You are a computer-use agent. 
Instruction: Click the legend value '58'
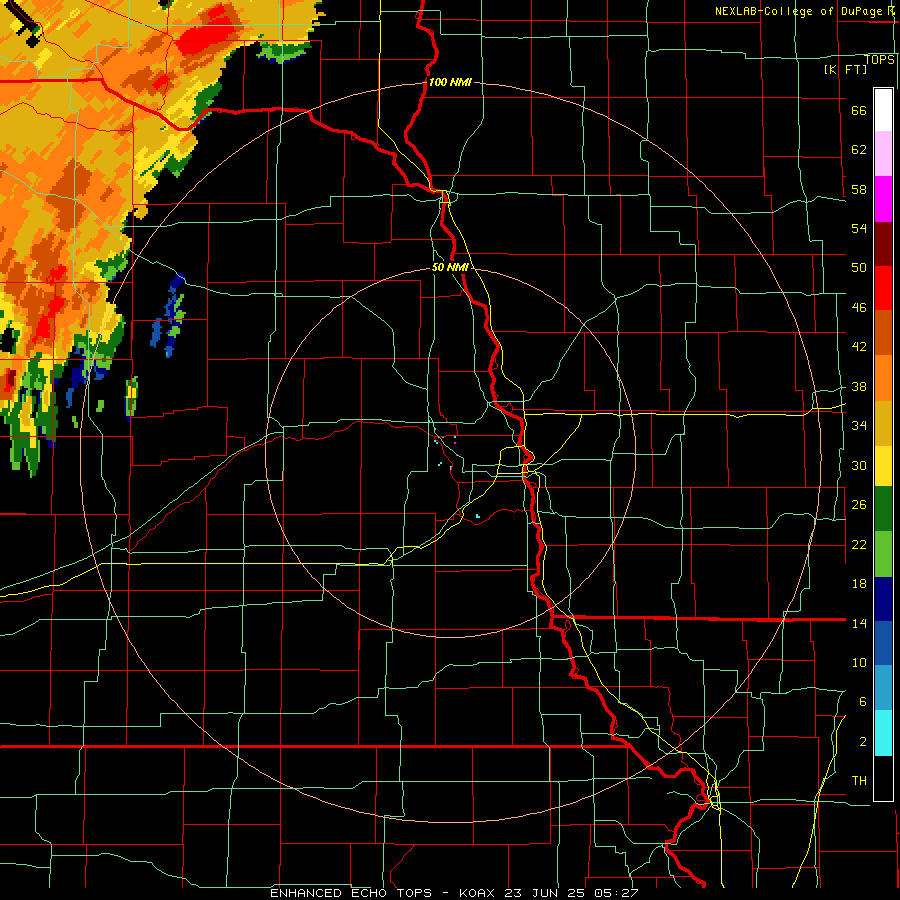coord(859,189)
